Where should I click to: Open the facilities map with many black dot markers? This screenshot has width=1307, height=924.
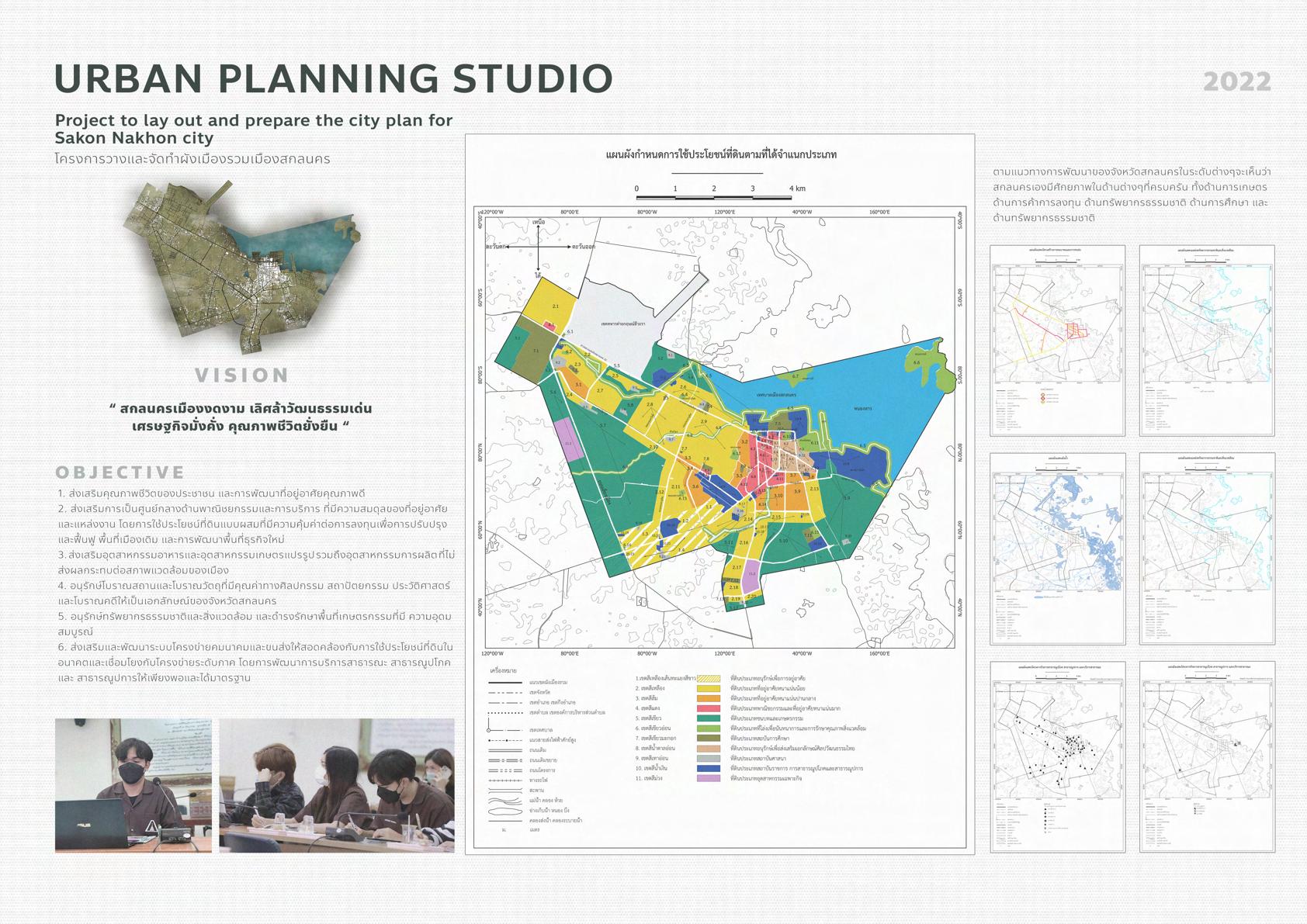(x=1057, y=756)
